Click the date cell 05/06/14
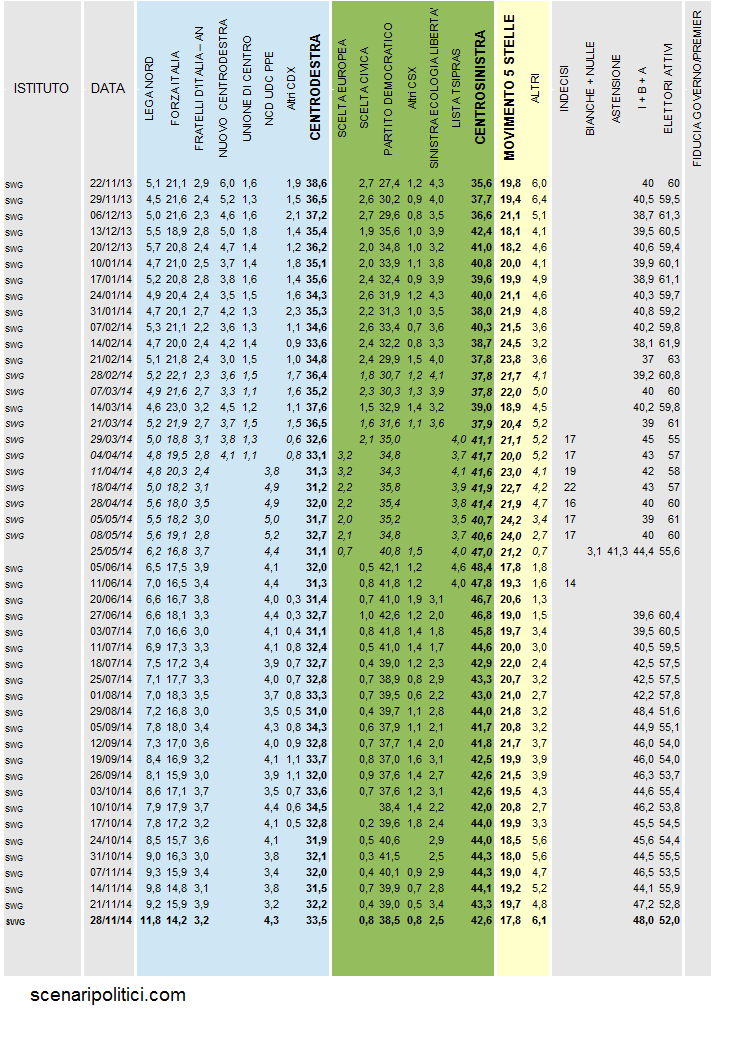The image size is (730, 1059). tap(111, 567)
